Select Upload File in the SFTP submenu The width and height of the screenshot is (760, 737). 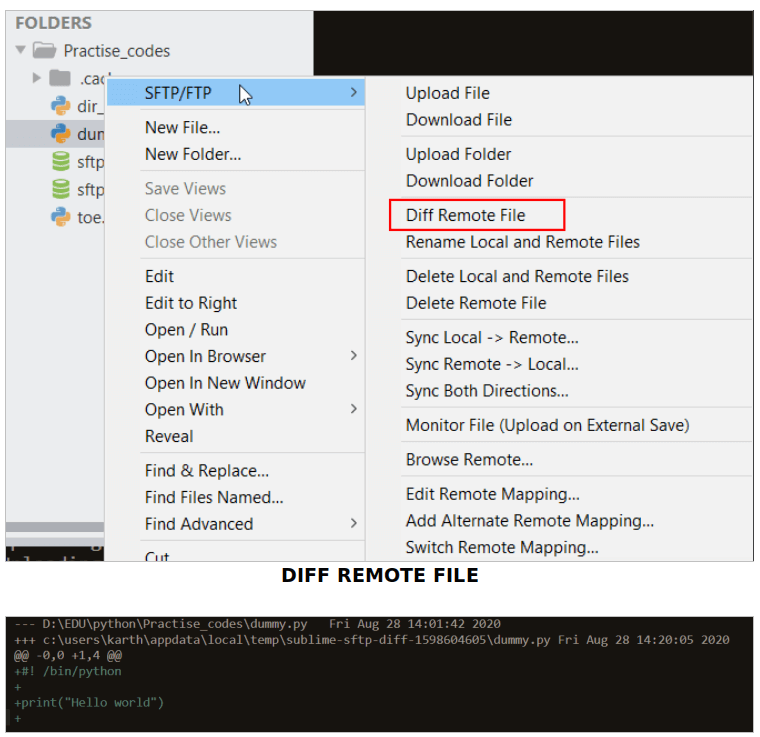447,93
